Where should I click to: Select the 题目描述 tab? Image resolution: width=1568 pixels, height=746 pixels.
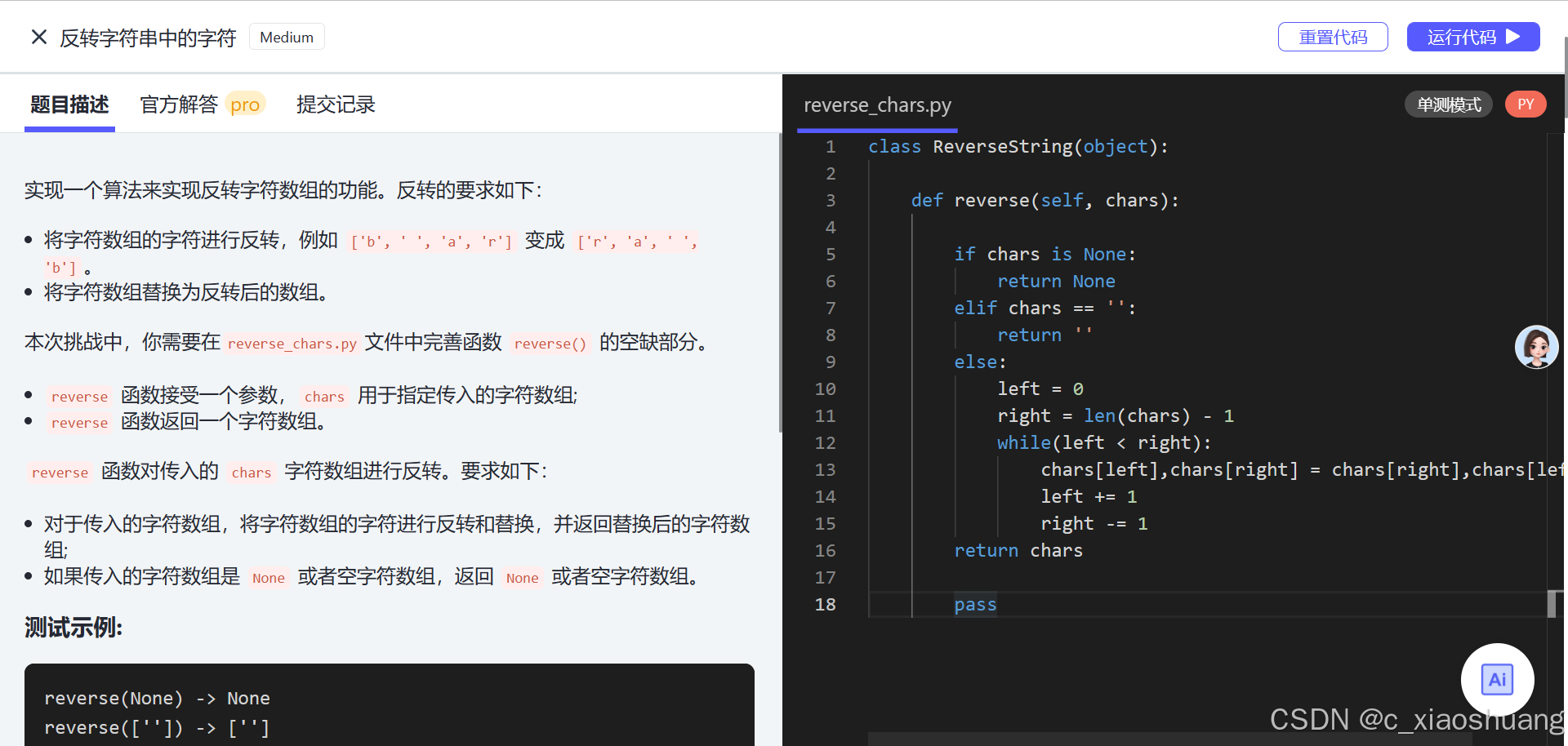click(x=69, y=104)
